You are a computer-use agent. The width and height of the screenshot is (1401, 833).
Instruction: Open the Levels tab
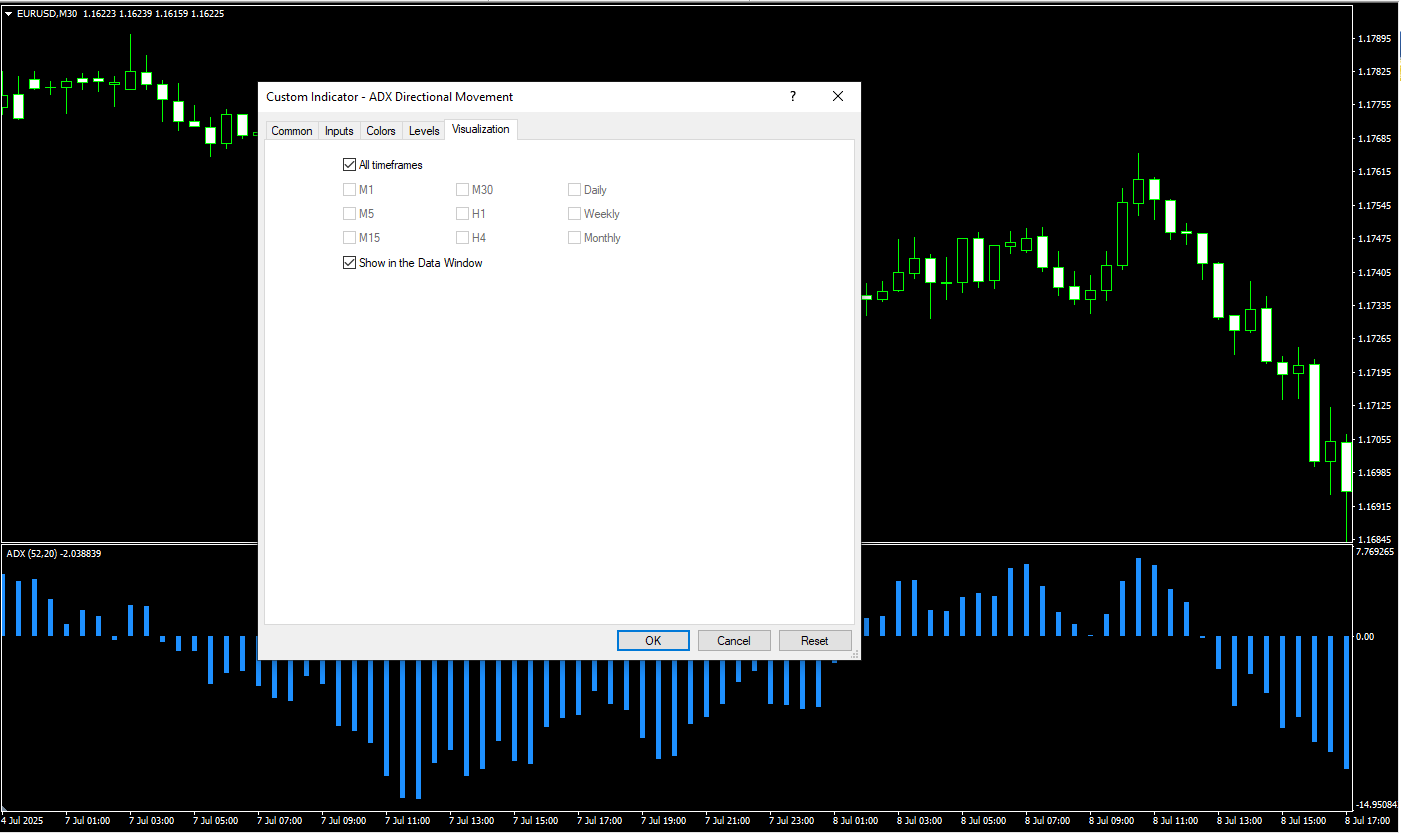[x=424, y=131]
